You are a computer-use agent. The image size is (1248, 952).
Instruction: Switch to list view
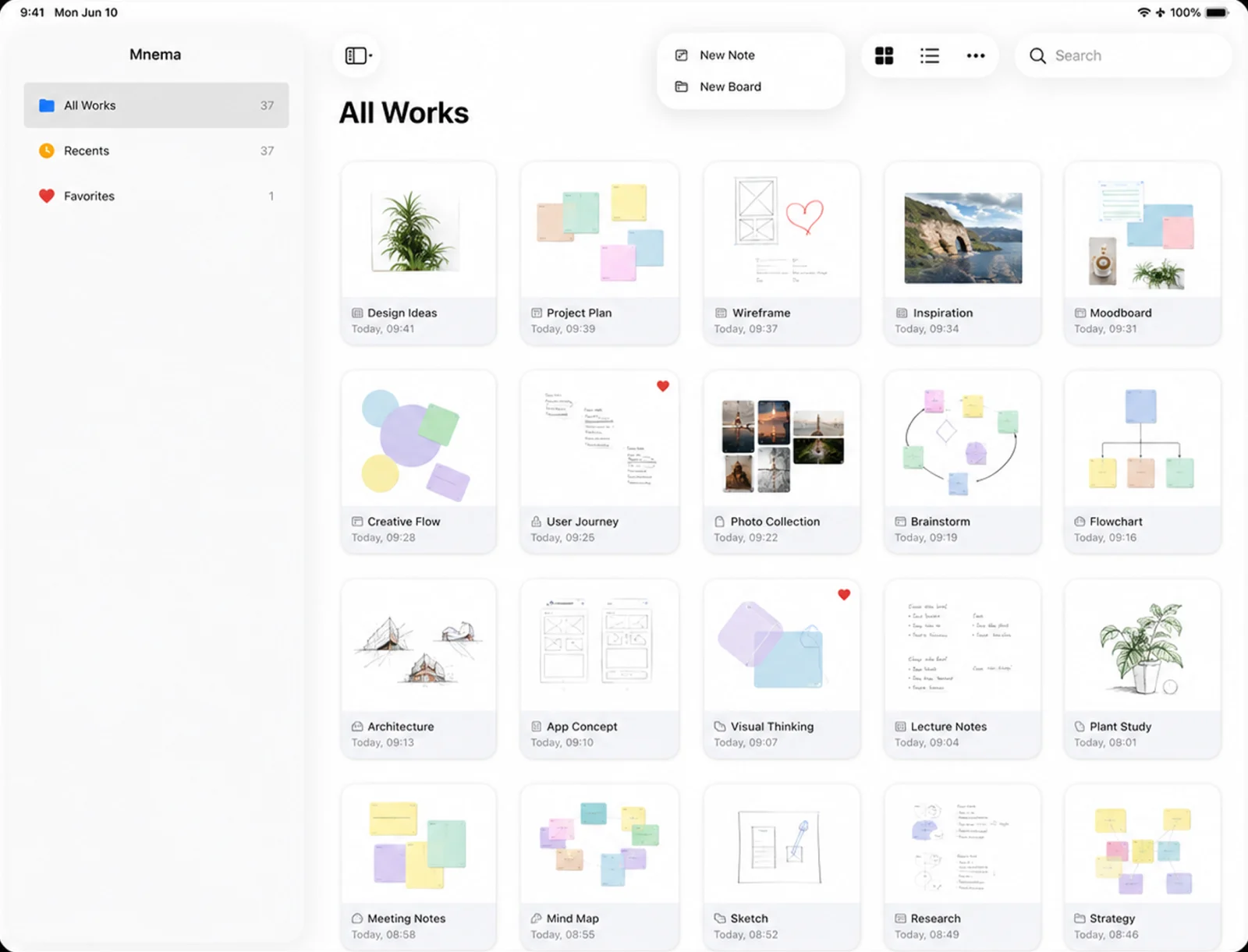929,55
